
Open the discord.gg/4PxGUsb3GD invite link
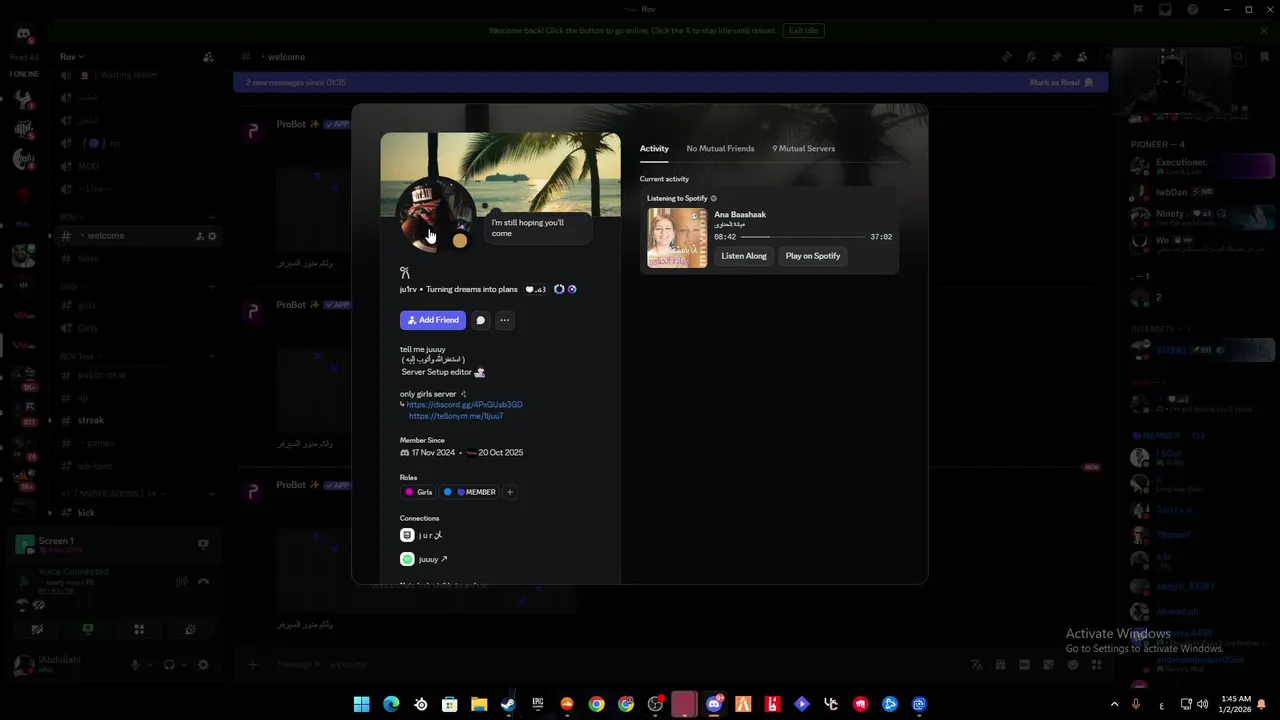point(464,405)
